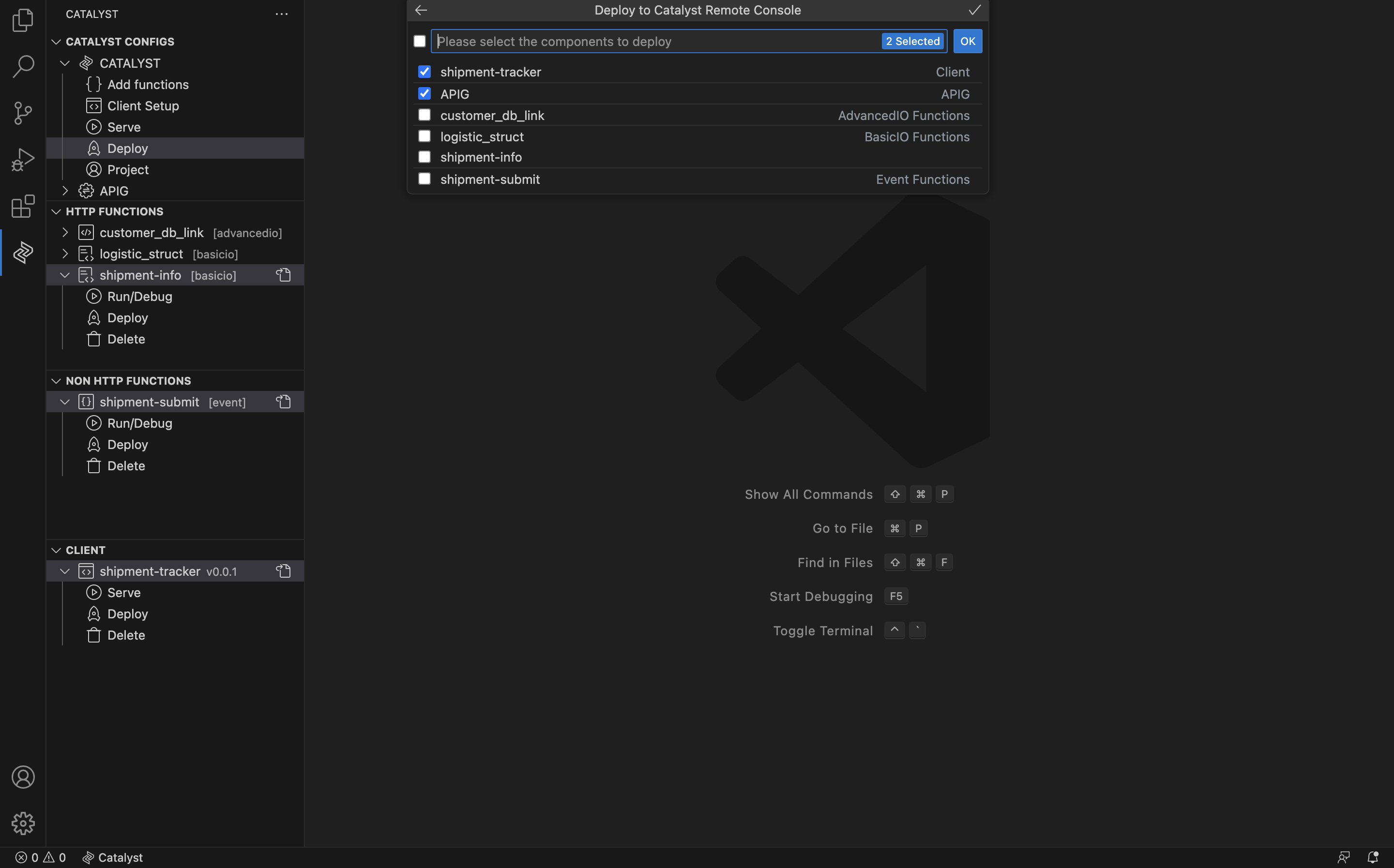Screen dimensions: 1394x868
Task: Check the logistic_struct checkbox
Action: tap(424, 136)
